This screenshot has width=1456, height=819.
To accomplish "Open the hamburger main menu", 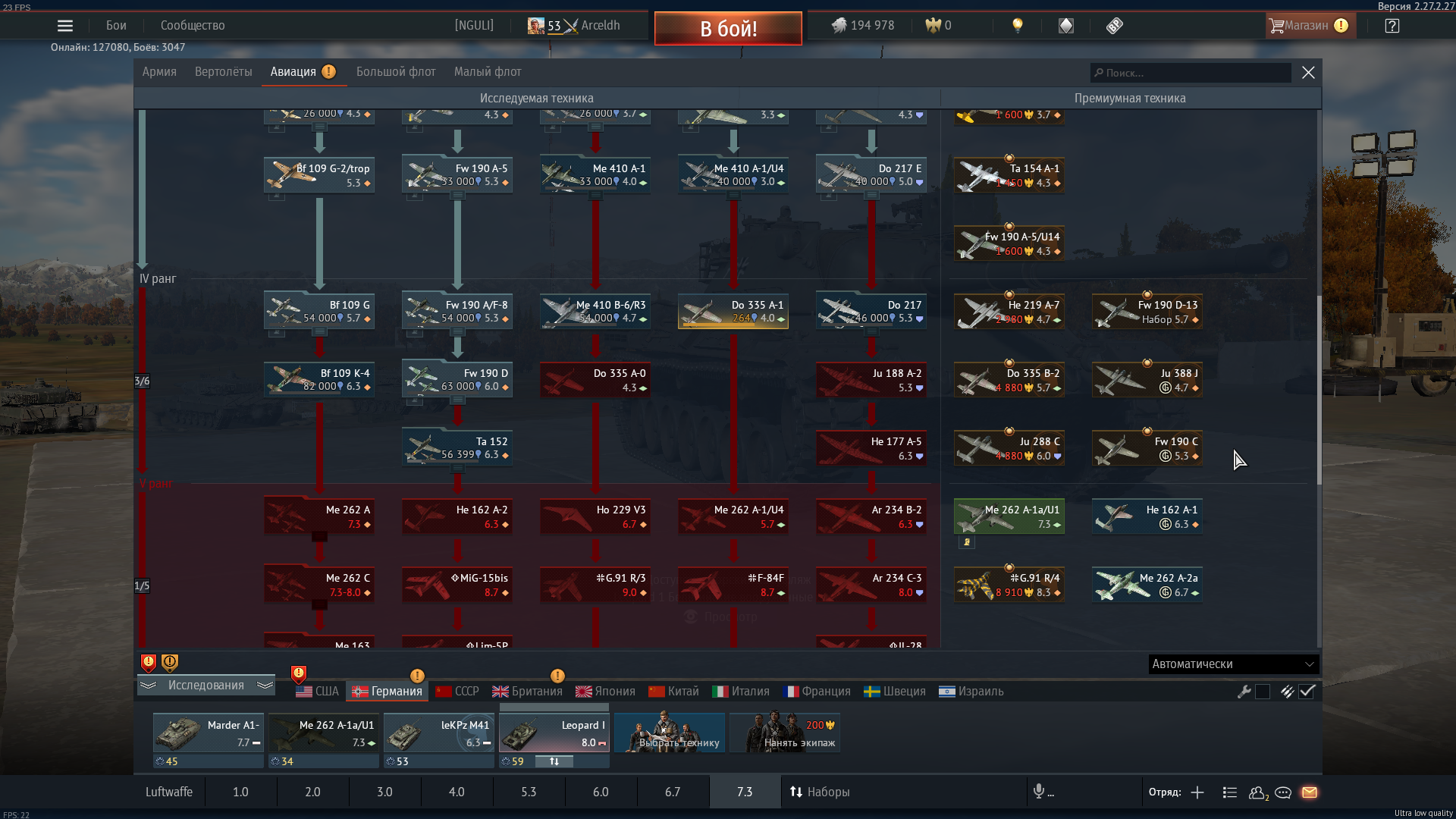I will point(65,26).
